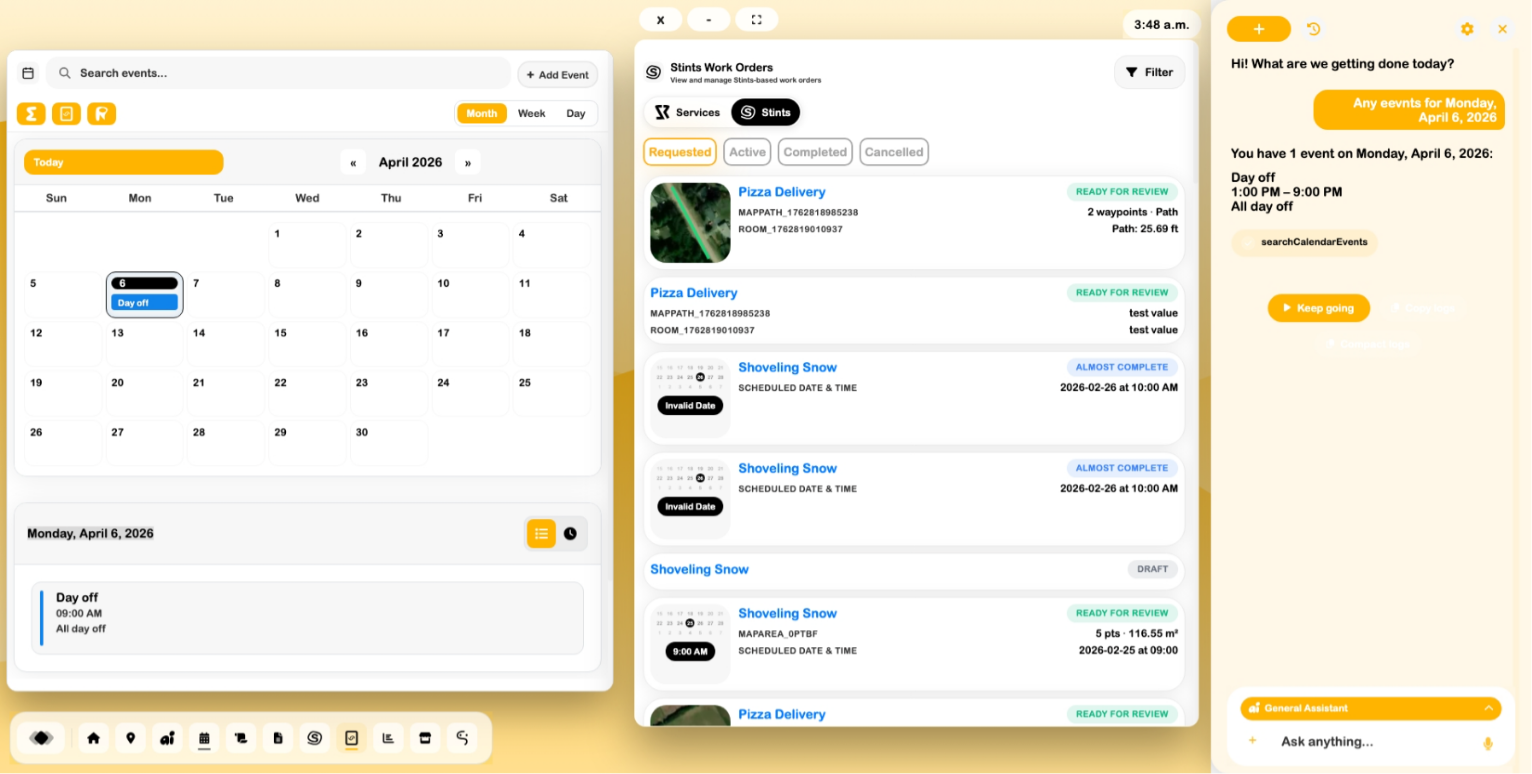Switch to list view for day events

click(541, 534)
